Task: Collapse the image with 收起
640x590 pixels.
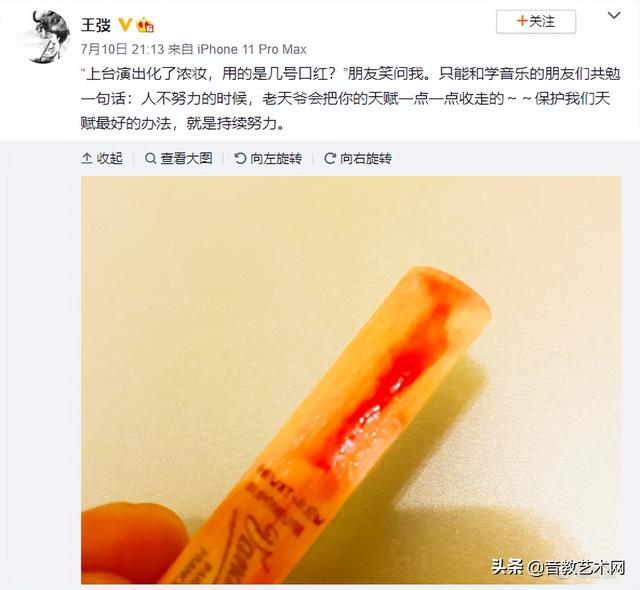Action: (102, 158)
